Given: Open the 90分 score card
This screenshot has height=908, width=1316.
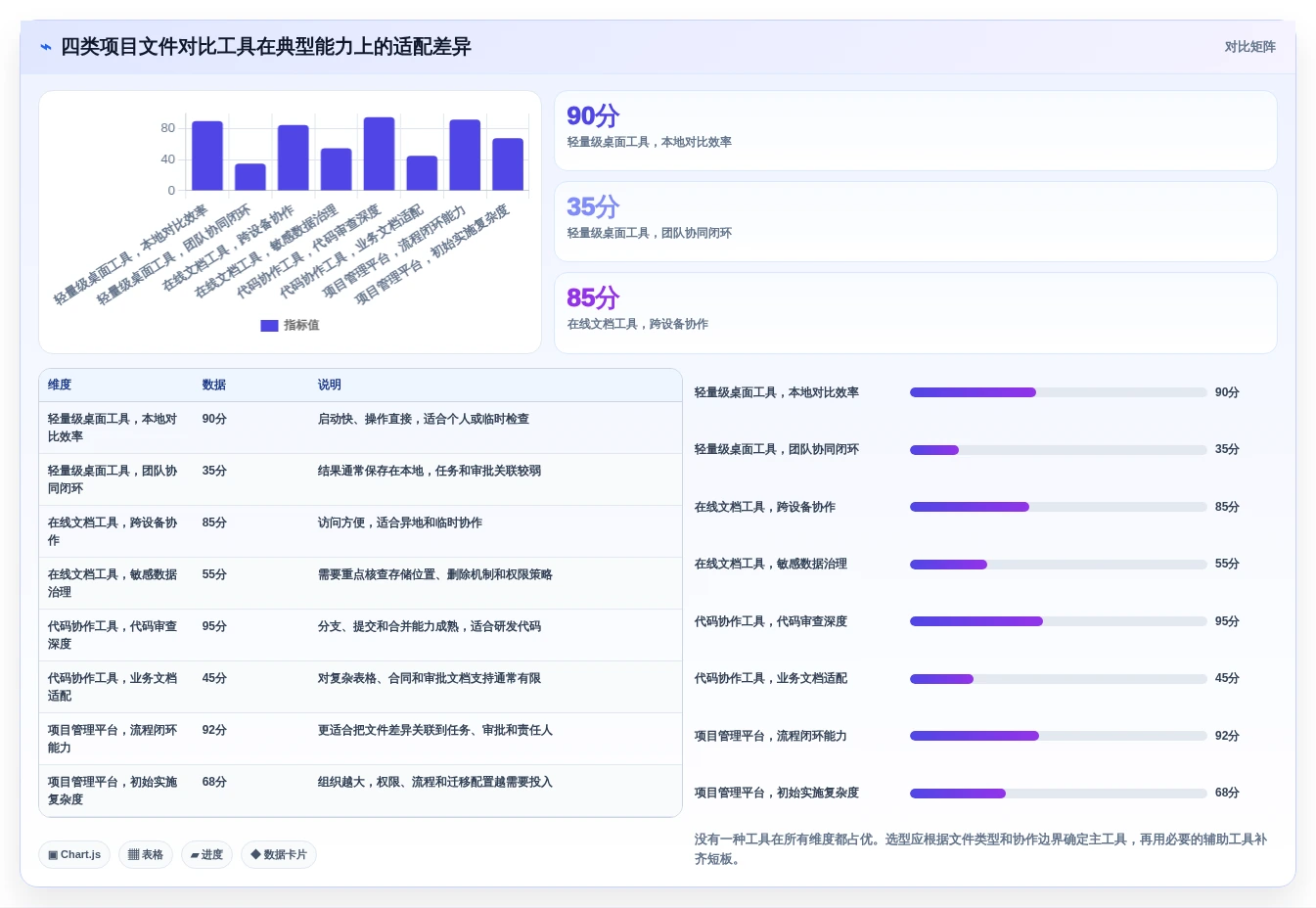Looking at the screenshot, I should [x=916, y=131].
